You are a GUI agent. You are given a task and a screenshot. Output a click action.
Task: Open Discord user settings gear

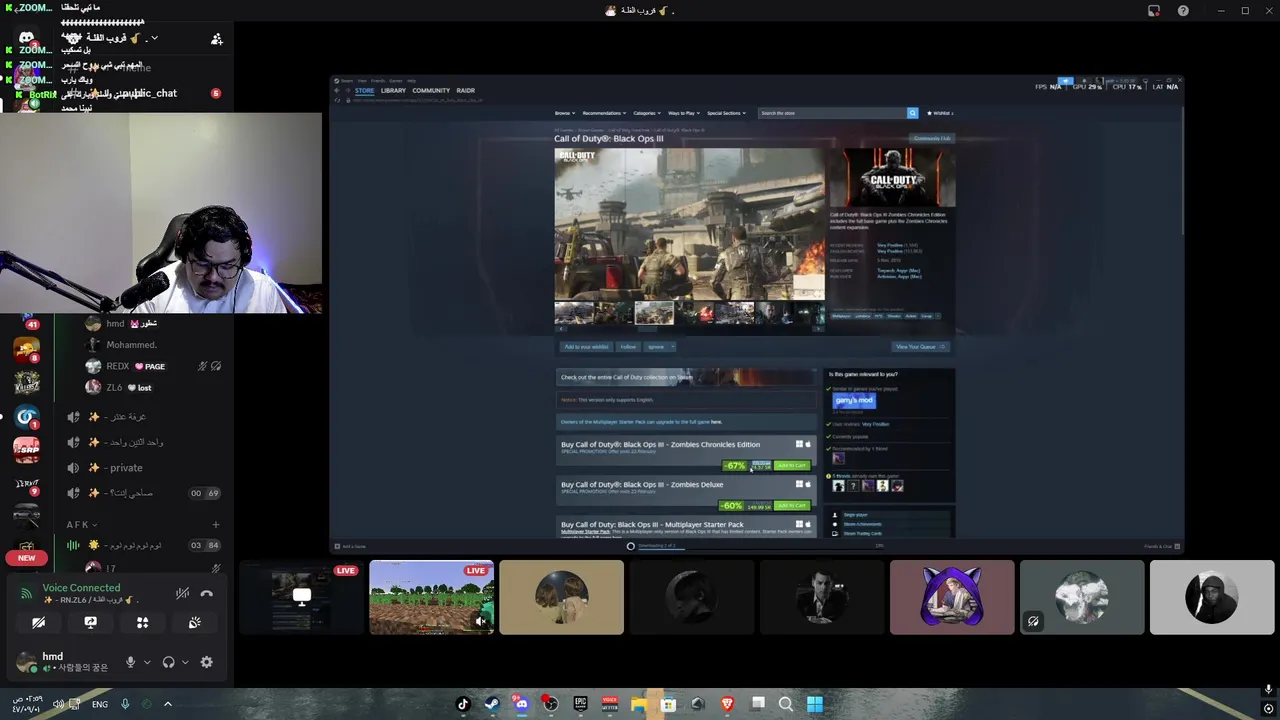[x=206, y=662]
